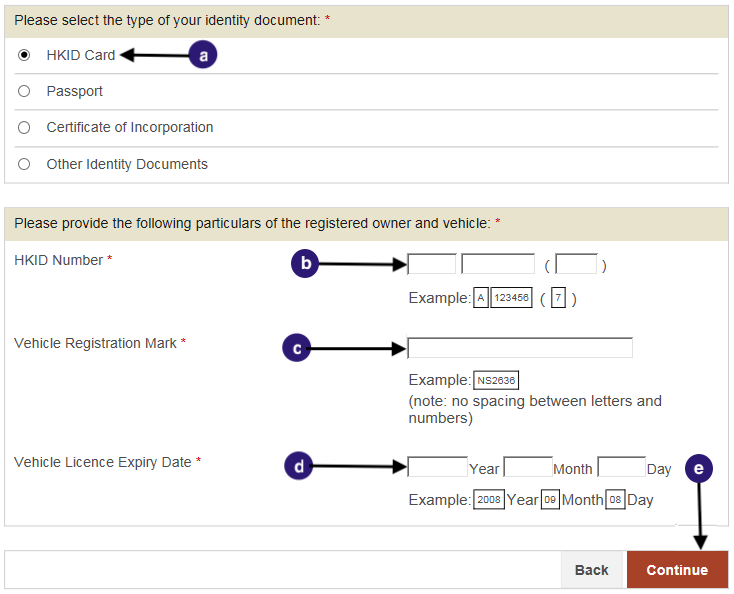The height and width of the screenshot is (594, 734).
Task: Click the expiry date Month field
Action: pos(528,467)
